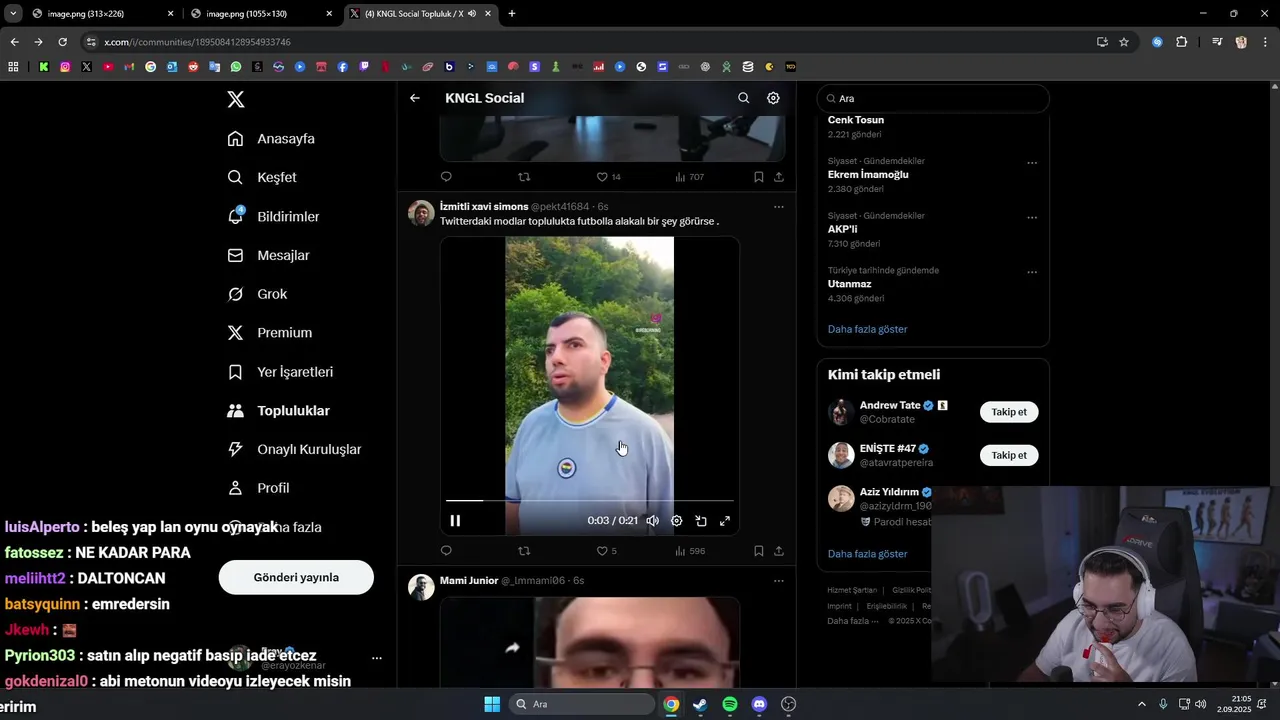This screenshot has width=1280, height=720.
Task: Show more follow suggestions link
Action: coord(868,553)
